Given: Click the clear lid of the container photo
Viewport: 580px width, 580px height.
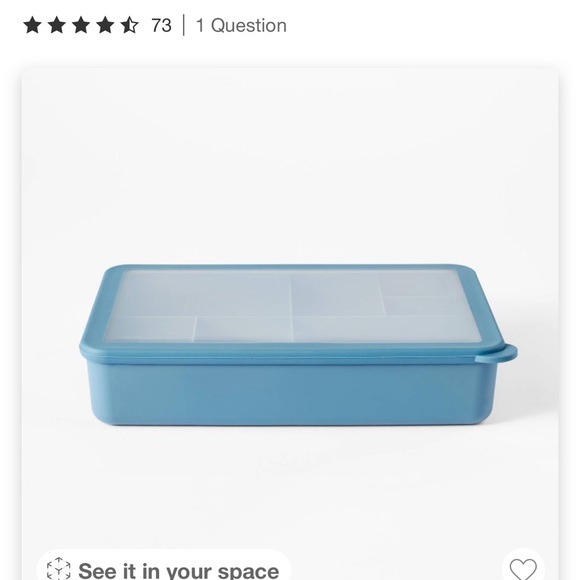Looking at the screenshot, I should click(x=292, y=306).
